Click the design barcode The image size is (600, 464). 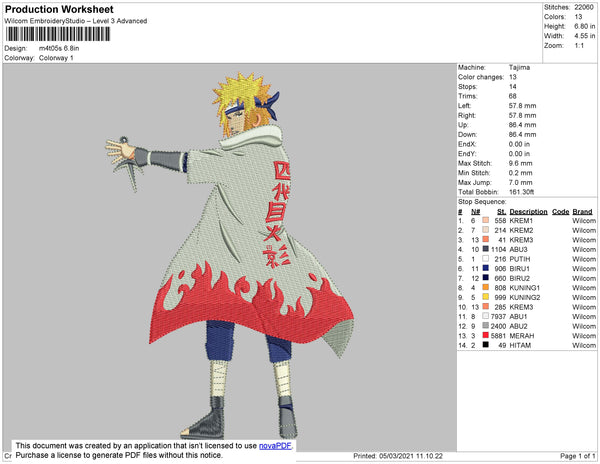[x=58, y=34]
